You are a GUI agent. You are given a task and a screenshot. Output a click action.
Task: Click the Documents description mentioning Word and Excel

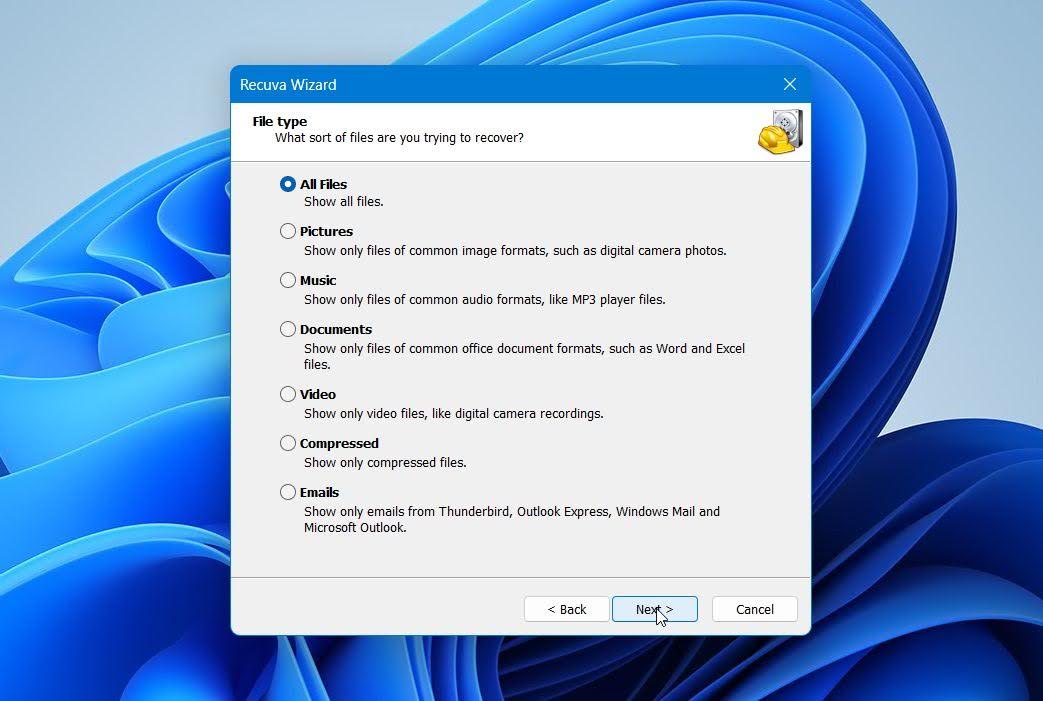click(x=524, y=356)
